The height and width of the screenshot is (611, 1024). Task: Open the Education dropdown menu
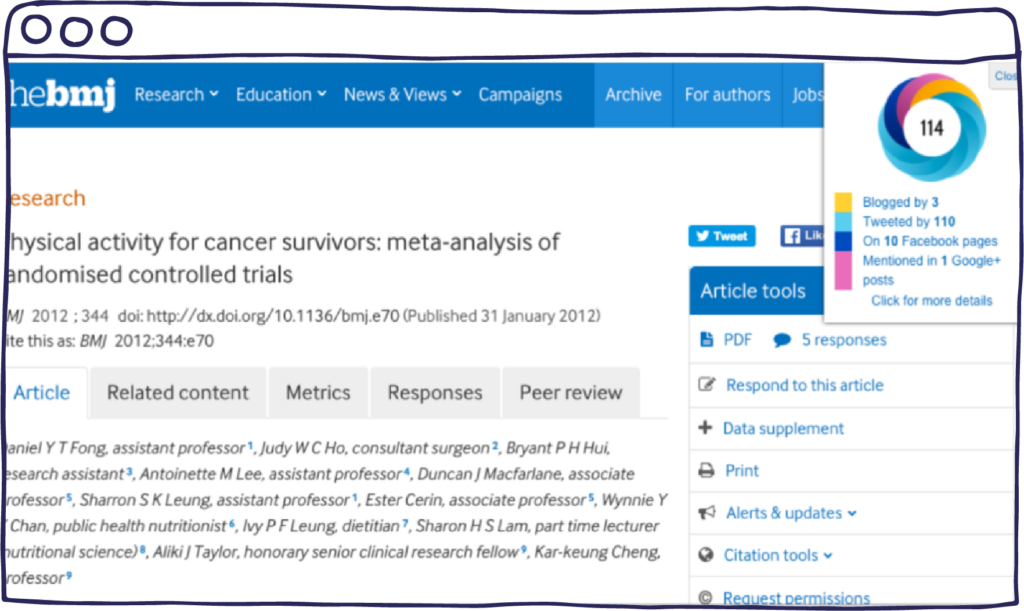click(x=281, y=95)
